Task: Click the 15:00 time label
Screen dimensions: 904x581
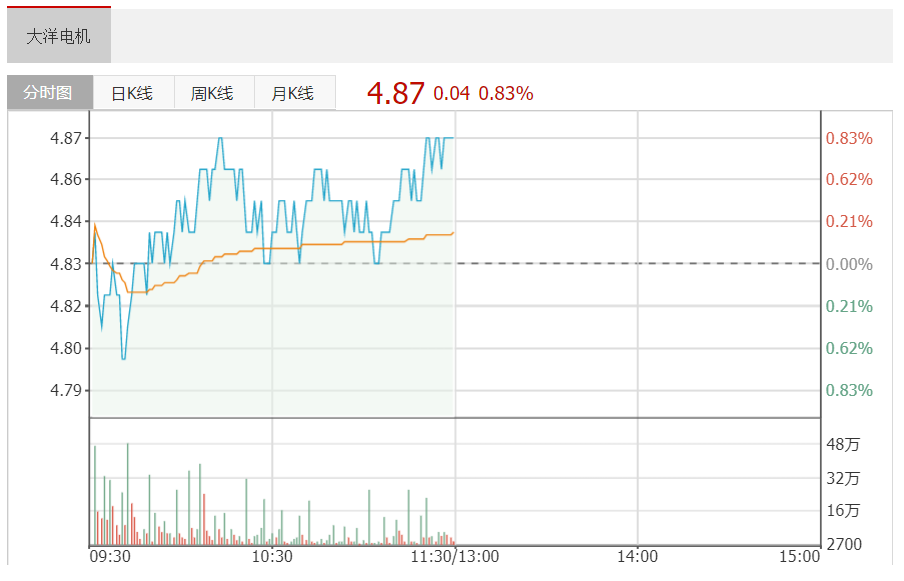Action: tap(800, 557)
